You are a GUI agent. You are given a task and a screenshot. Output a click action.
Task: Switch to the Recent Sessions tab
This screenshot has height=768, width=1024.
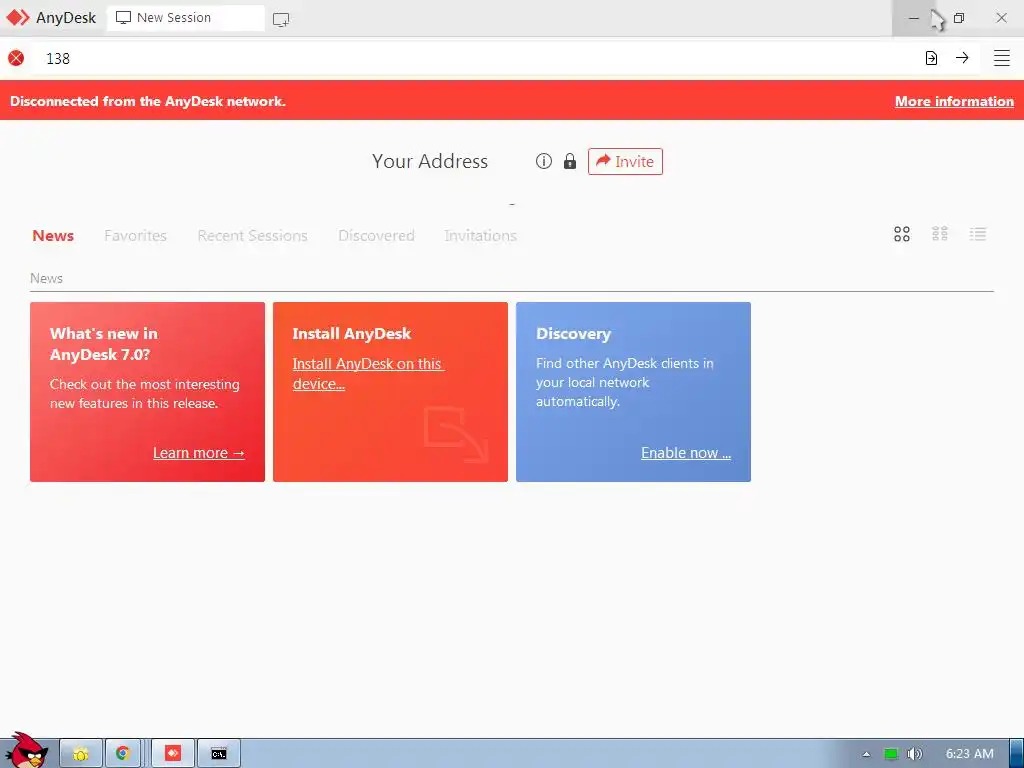pos(252,236)
